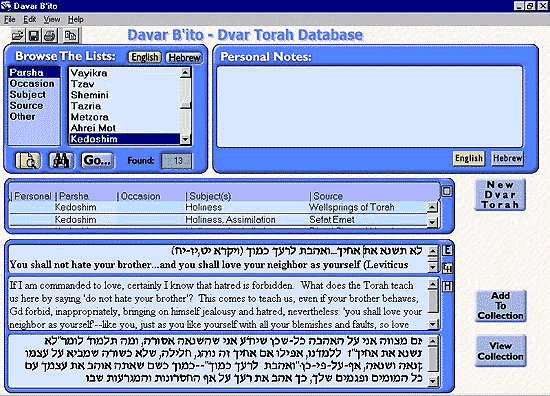550x396 pixels.
Task: Toggle Hebrew in Browse The Lists
Action: point(184,57)
